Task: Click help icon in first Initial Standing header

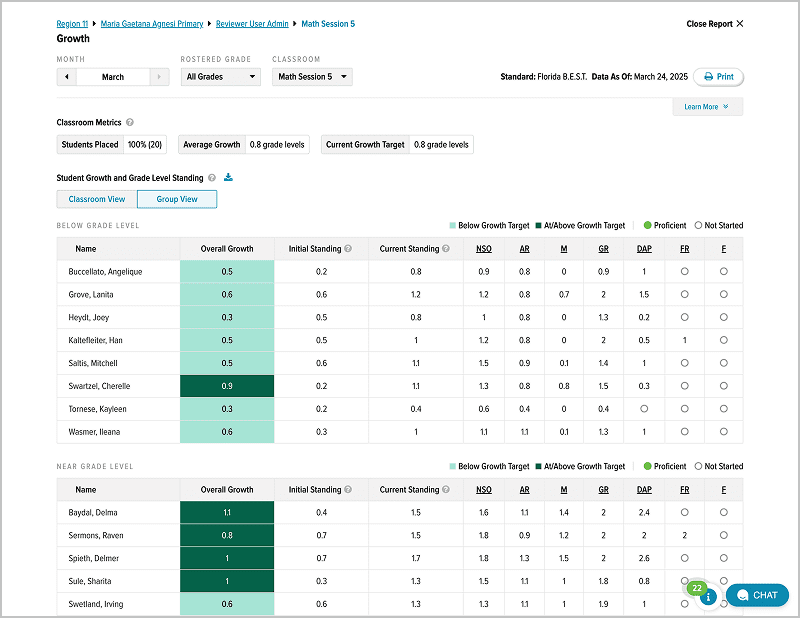Action: pos(348,249)
